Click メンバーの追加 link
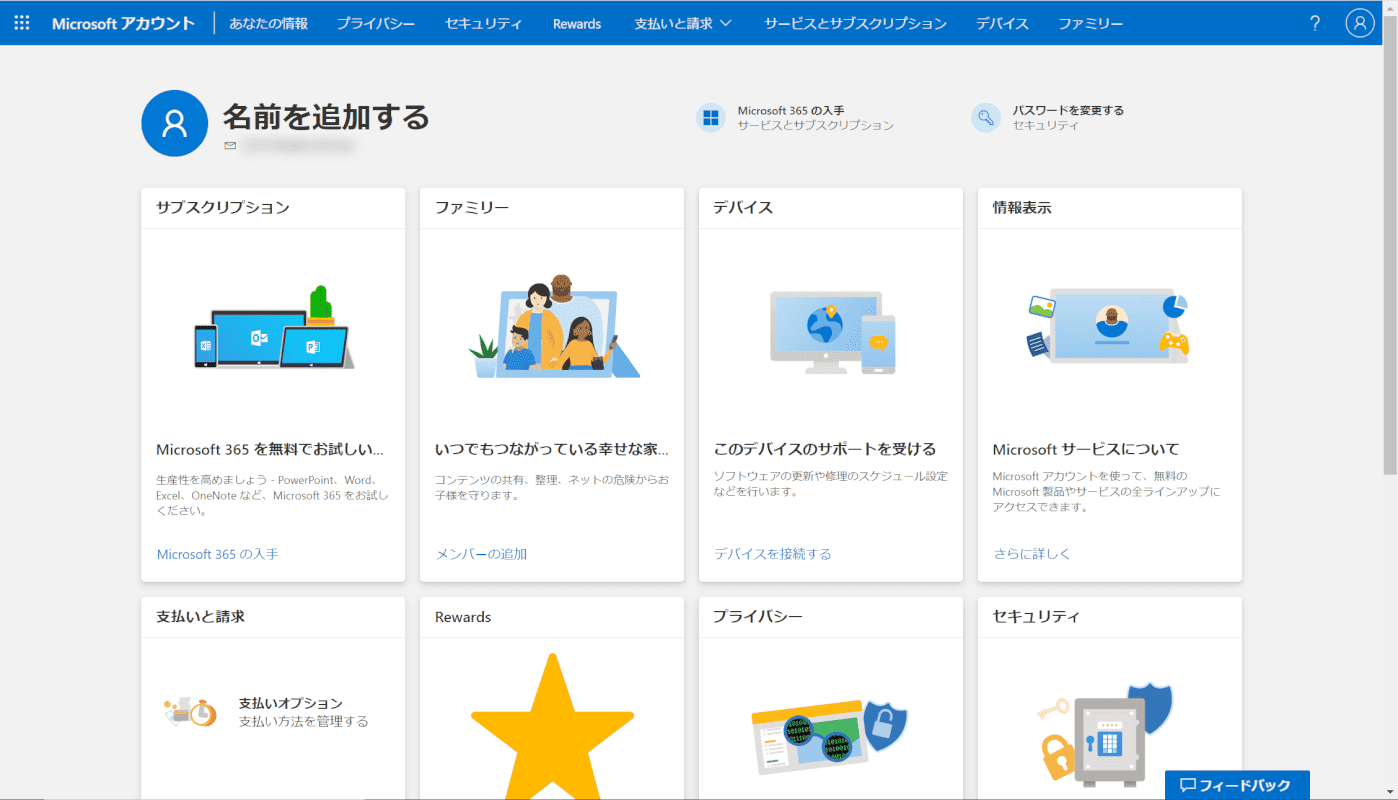 pyautogui.click(x=481, y=553)
